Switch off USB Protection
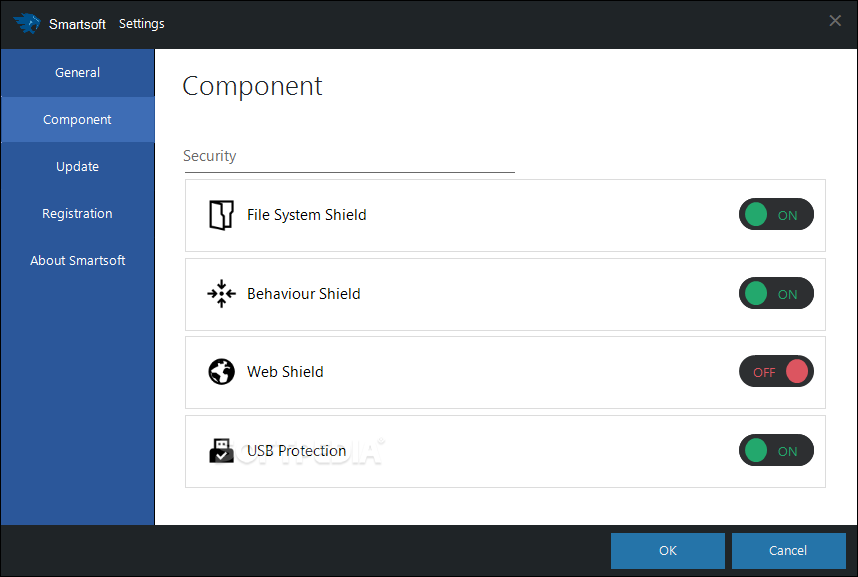Screen dimensions: 858x577 pos(776,451)
